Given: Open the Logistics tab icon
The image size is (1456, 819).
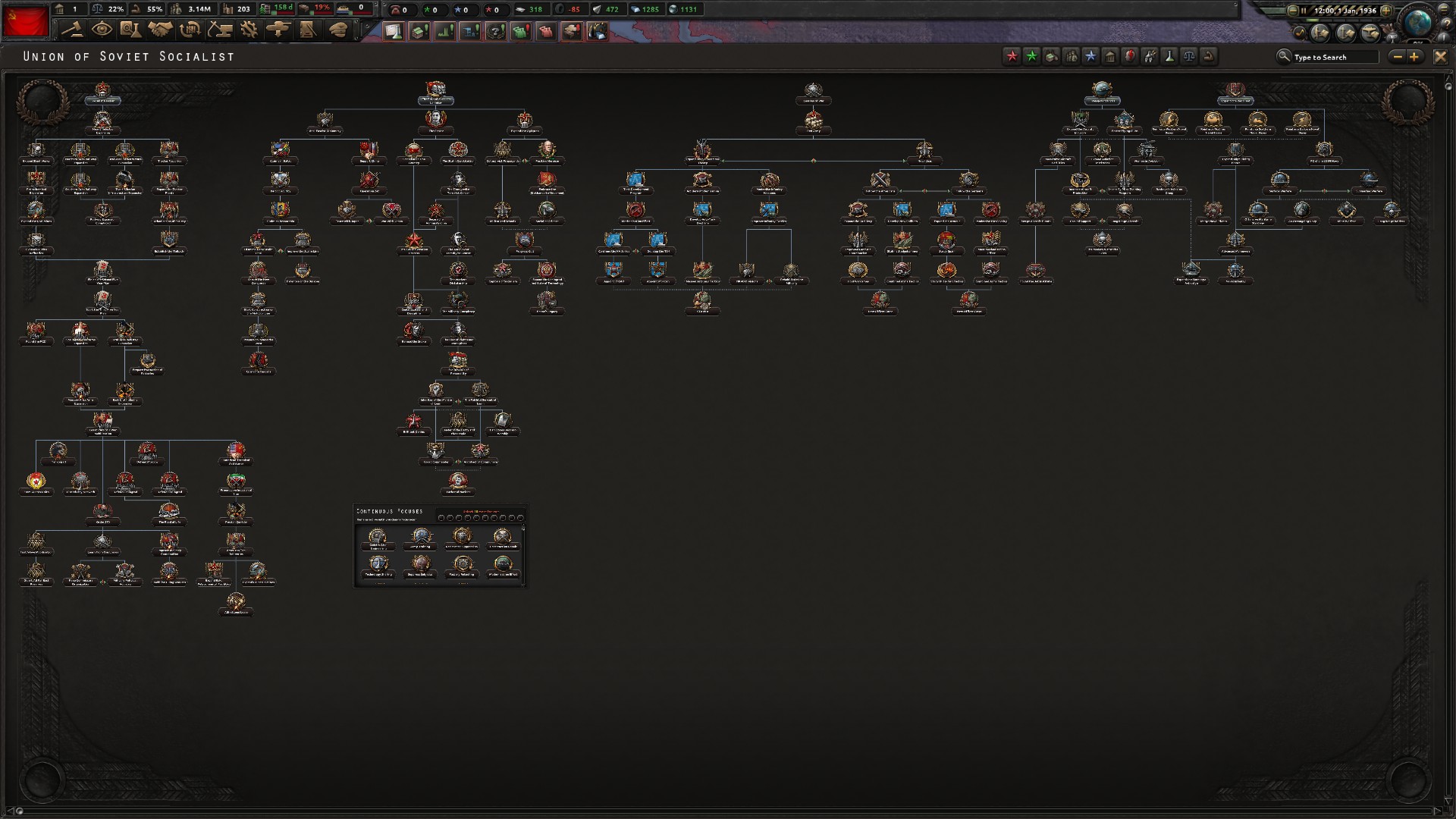Looking at the screenshot, I should [308, 30].
